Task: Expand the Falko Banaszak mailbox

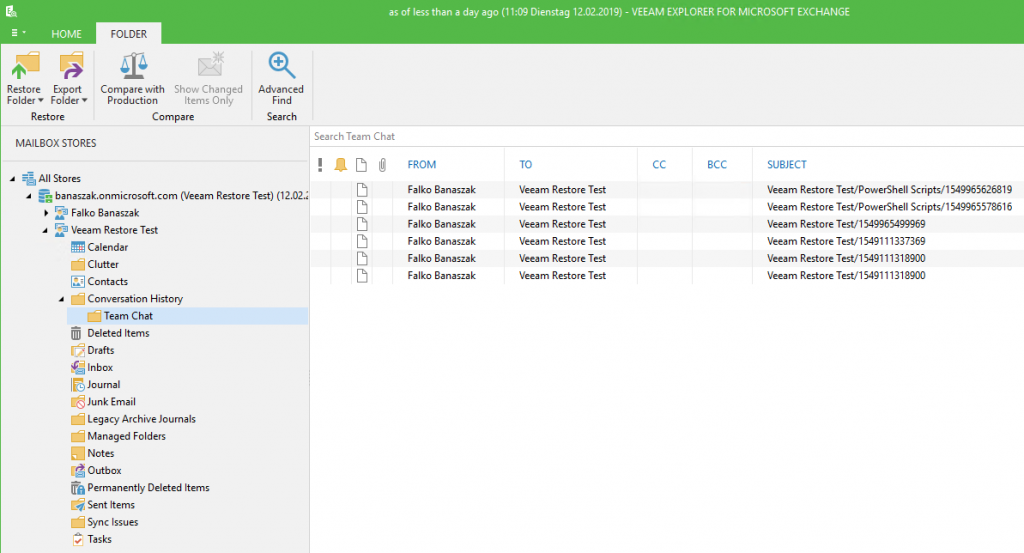Action: 46,213
